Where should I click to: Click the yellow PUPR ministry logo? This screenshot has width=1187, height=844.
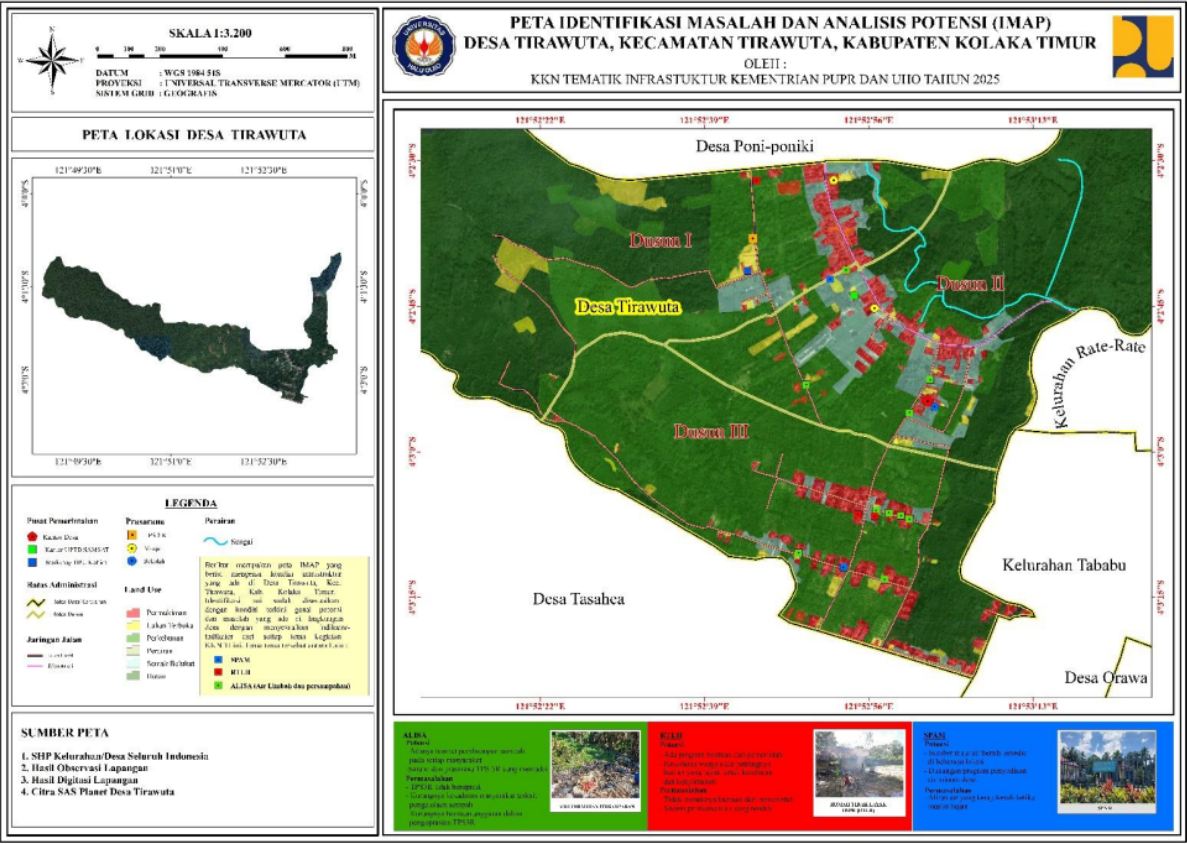[1142, 47]
